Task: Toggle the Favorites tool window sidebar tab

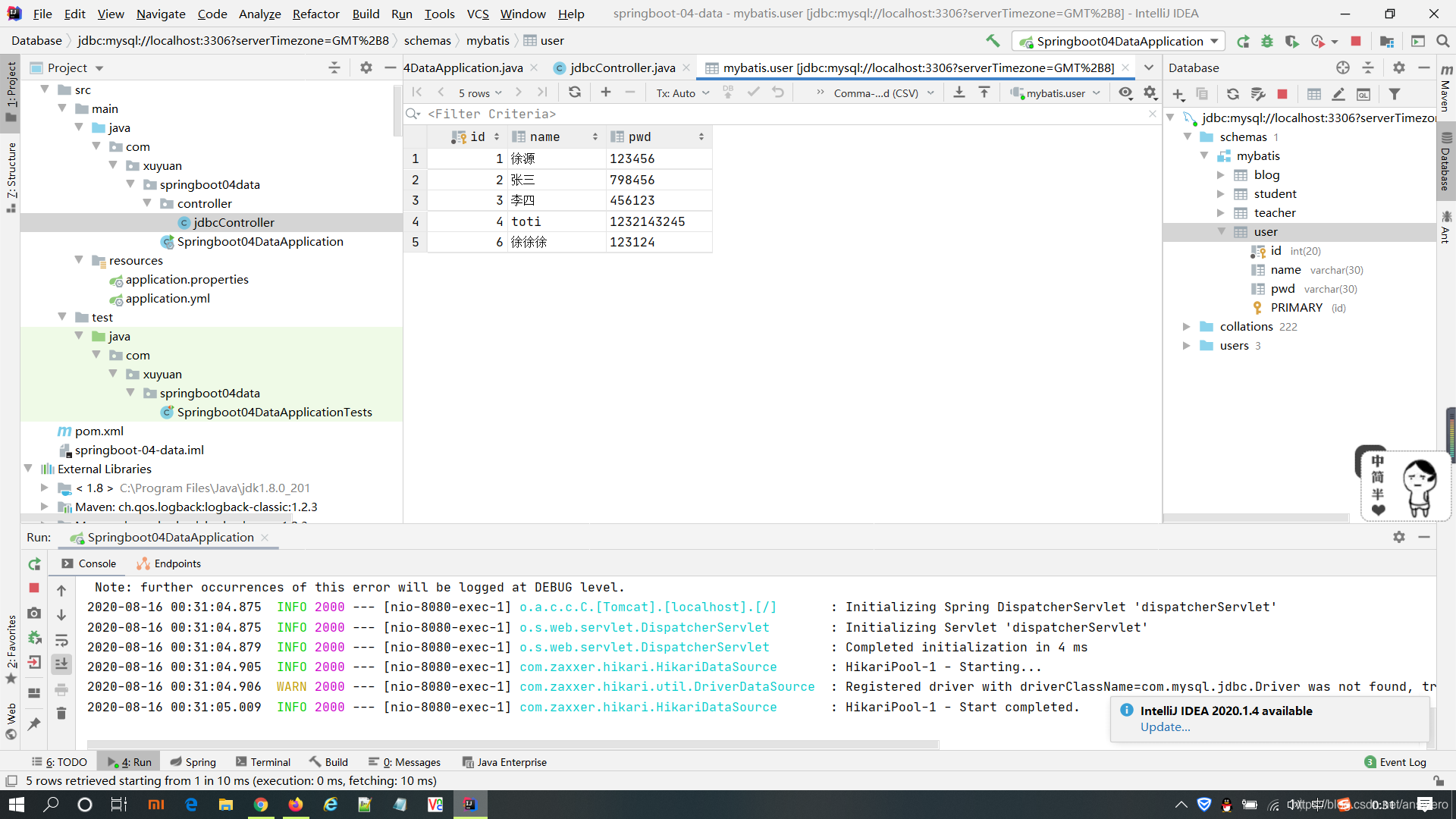Action: 11,648
